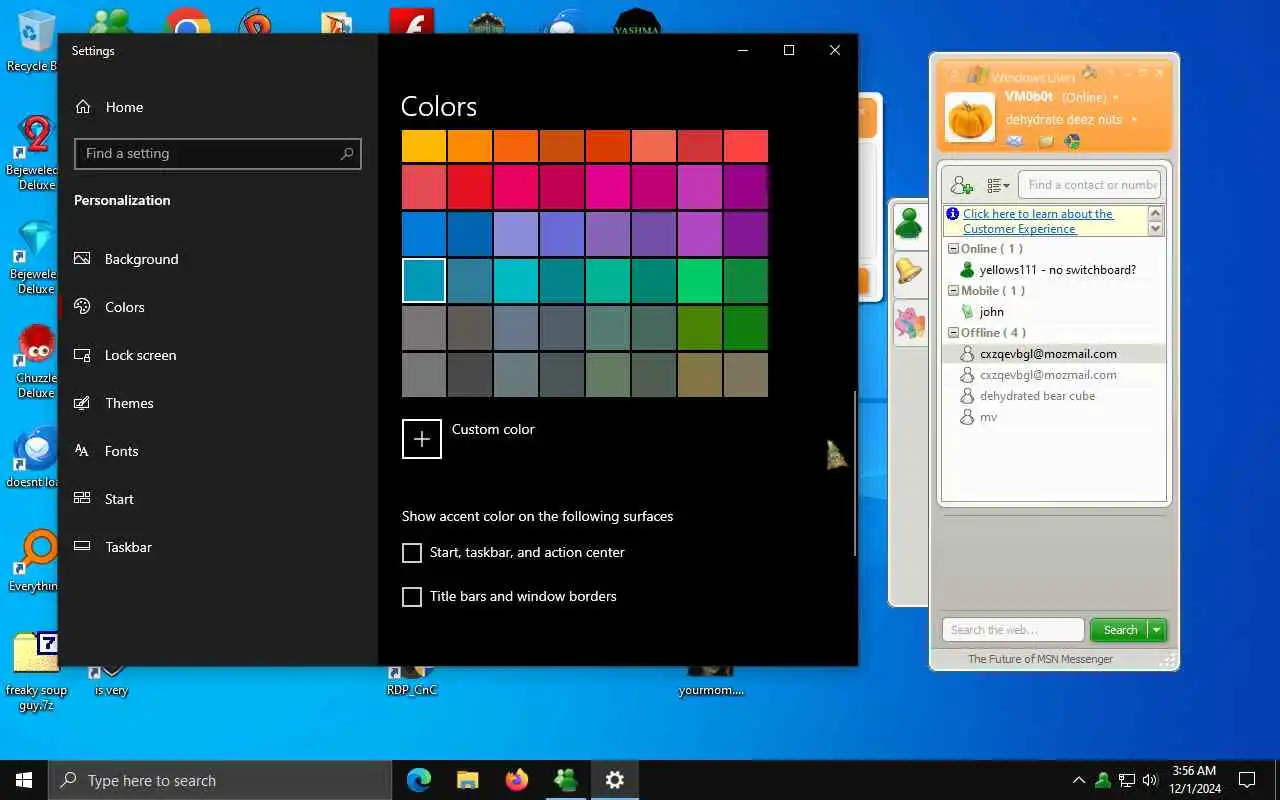Click the pumpkin display picture
This screenshot has width=1280, height=800.
(x=970, y=117)
